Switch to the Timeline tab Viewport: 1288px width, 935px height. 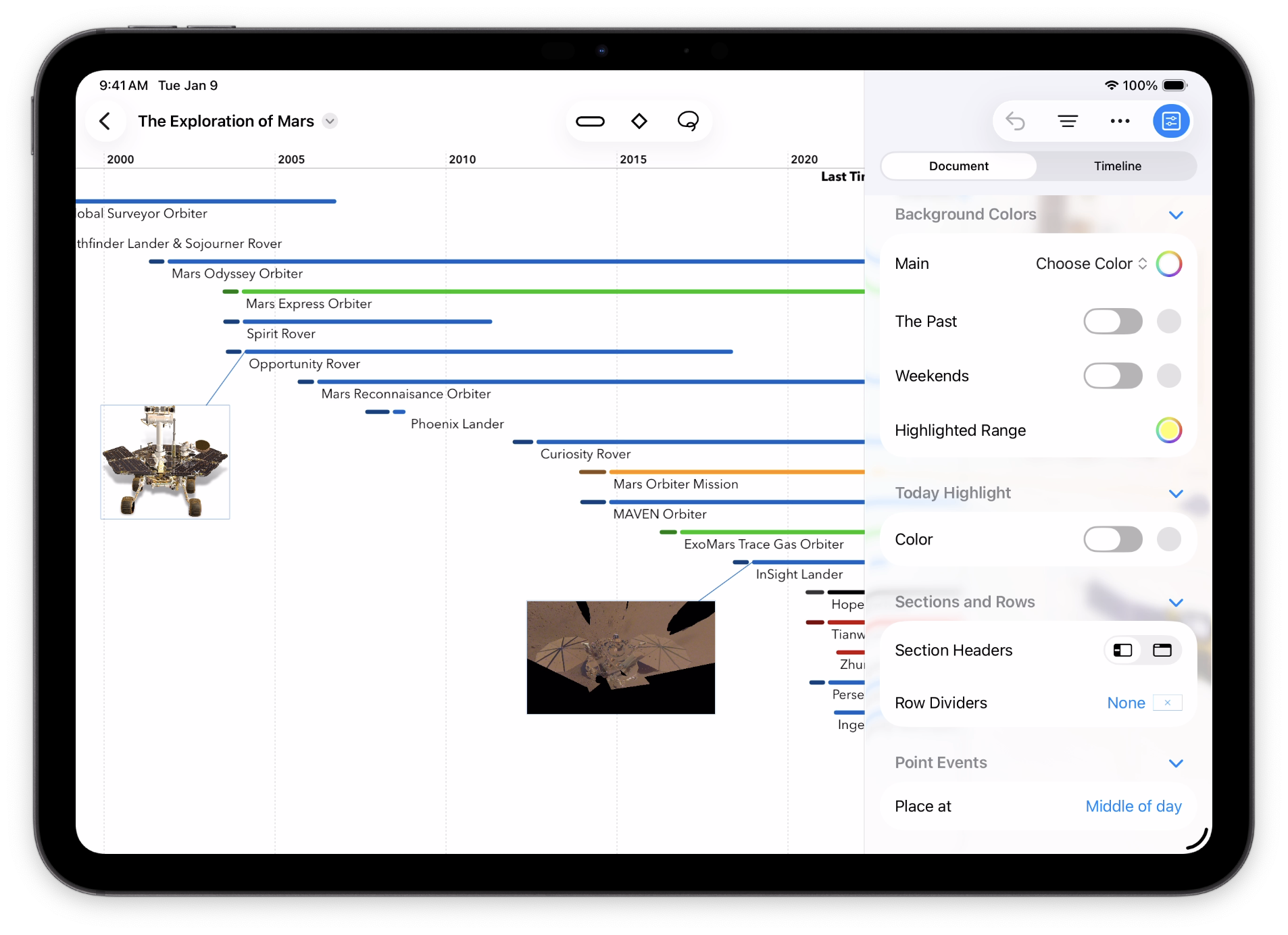tap(1117, 166)
